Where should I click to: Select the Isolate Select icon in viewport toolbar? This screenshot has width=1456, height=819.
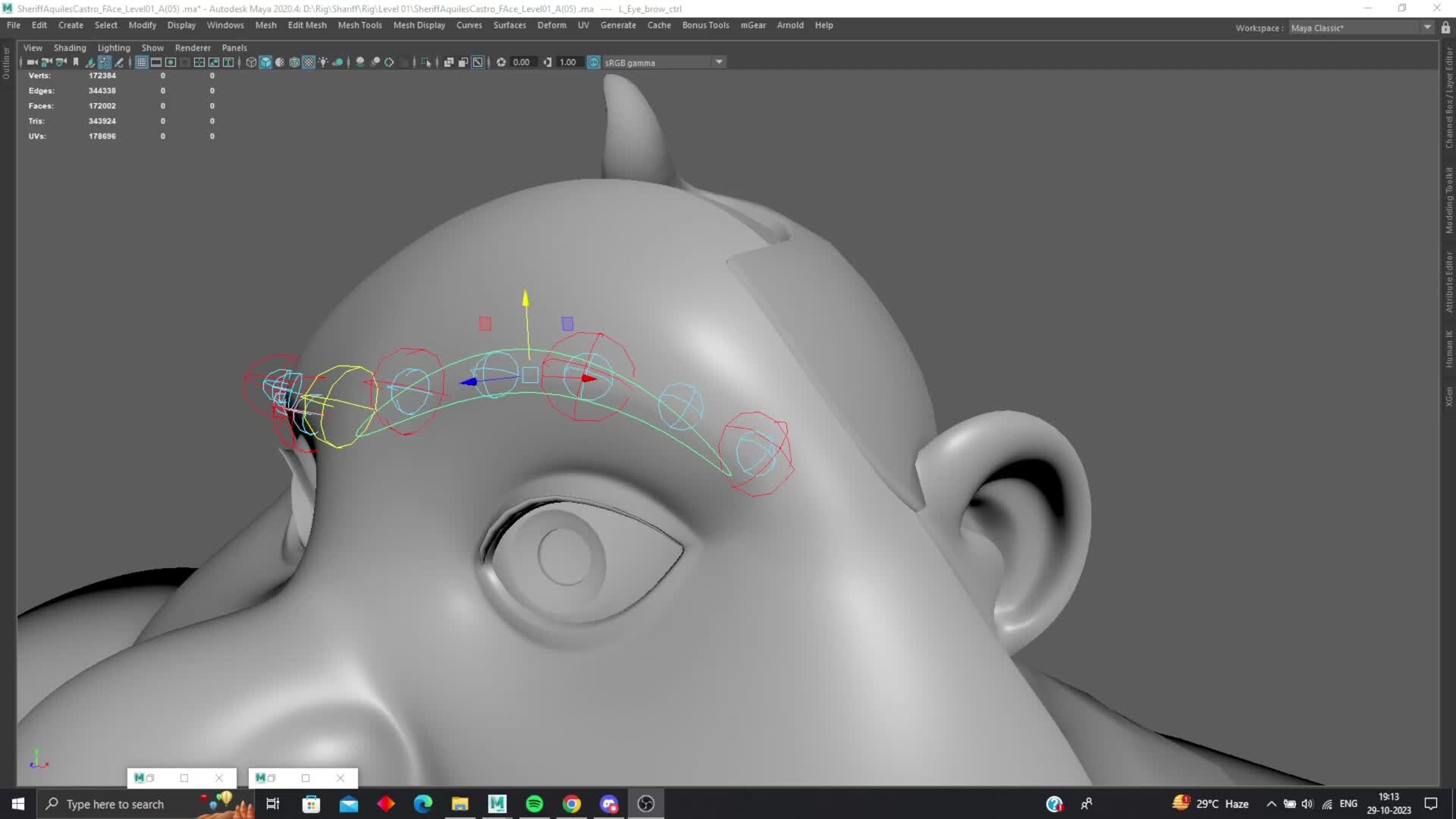[x=428, y=62]
